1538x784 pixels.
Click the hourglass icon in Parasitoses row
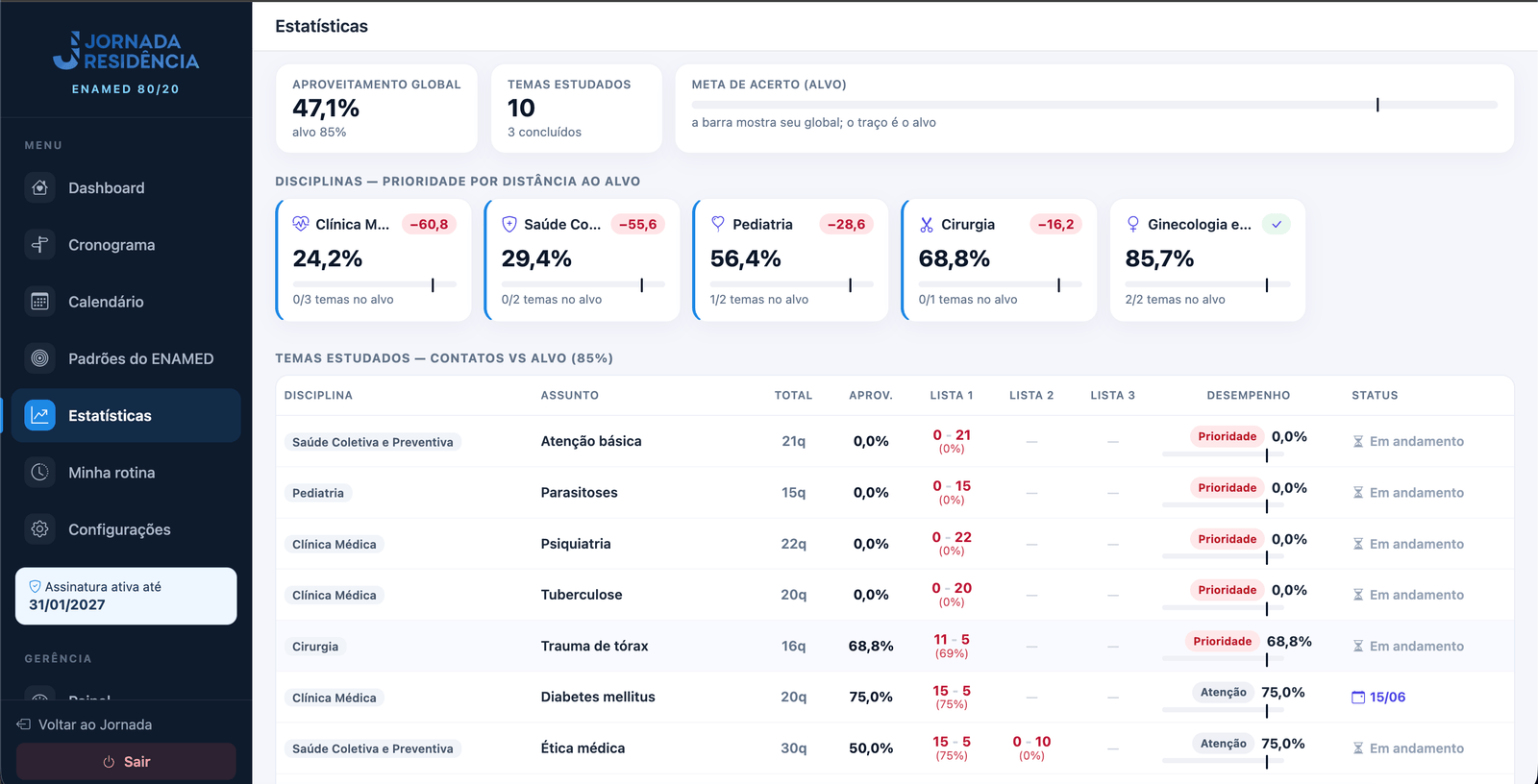click(x=1358, y=493)
